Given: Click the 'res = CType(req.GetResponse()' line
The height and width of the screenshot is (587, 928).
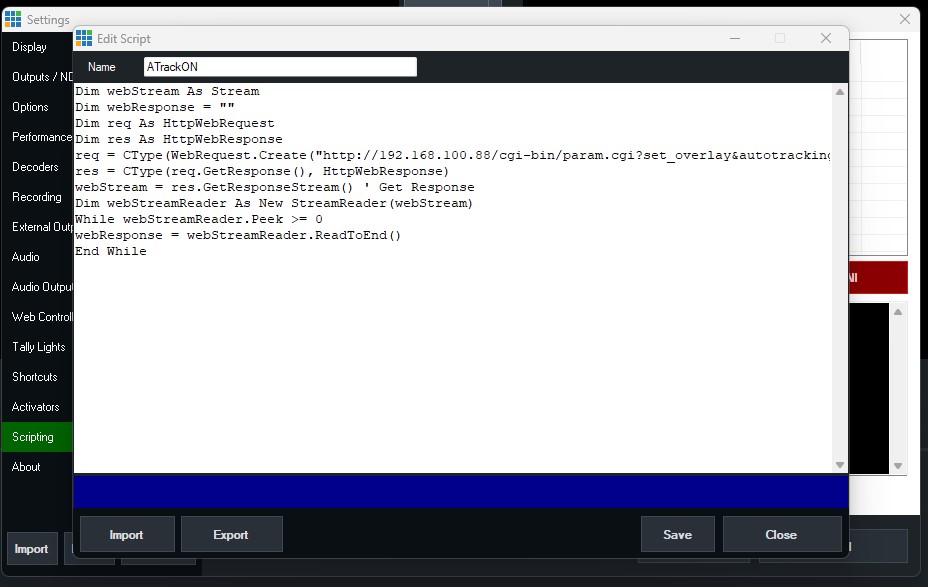Looking at the screenshot, I should pyautogui.click(x=262, y=171).
